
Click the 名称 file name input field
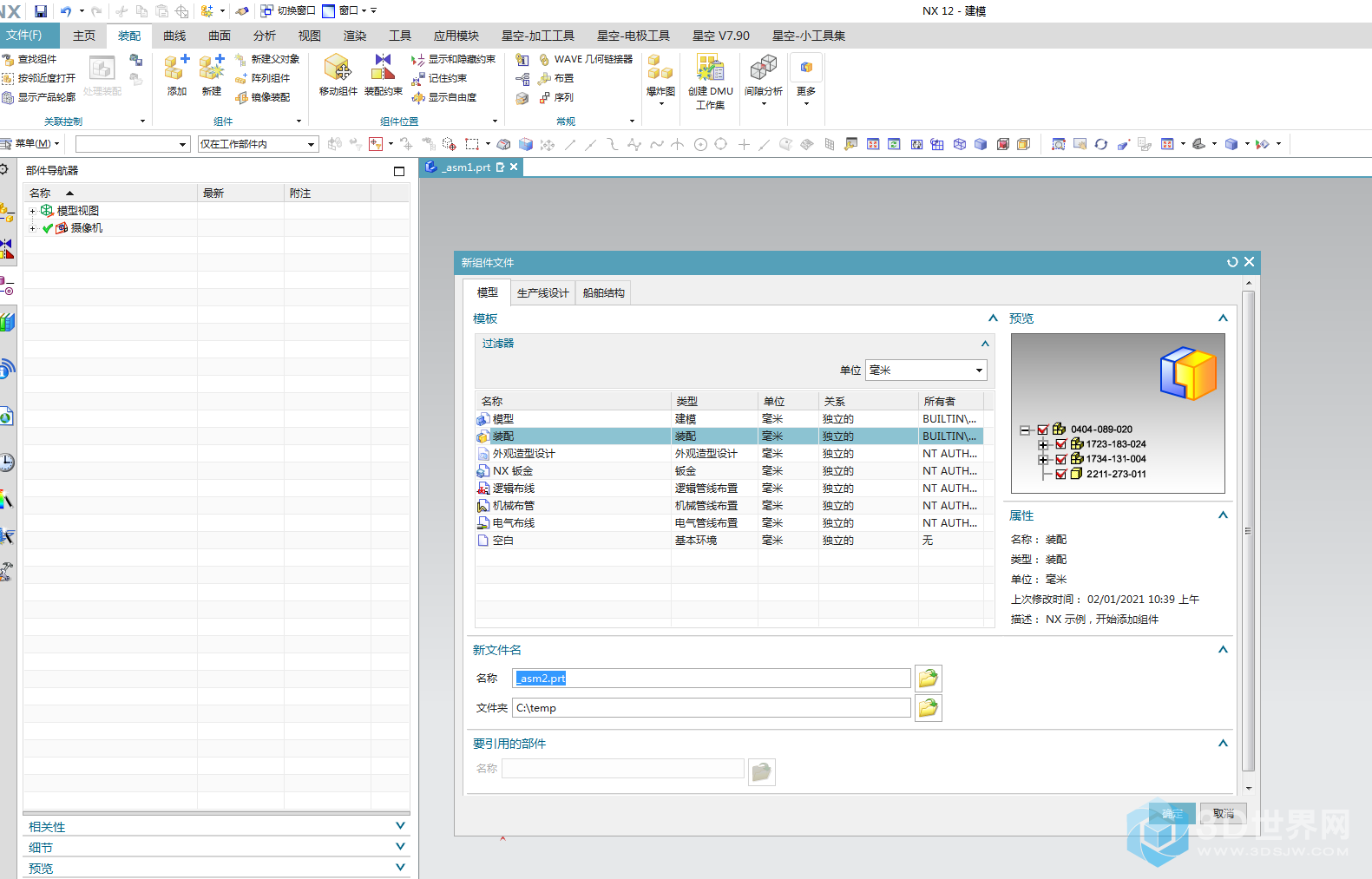(x=712, y=679)
